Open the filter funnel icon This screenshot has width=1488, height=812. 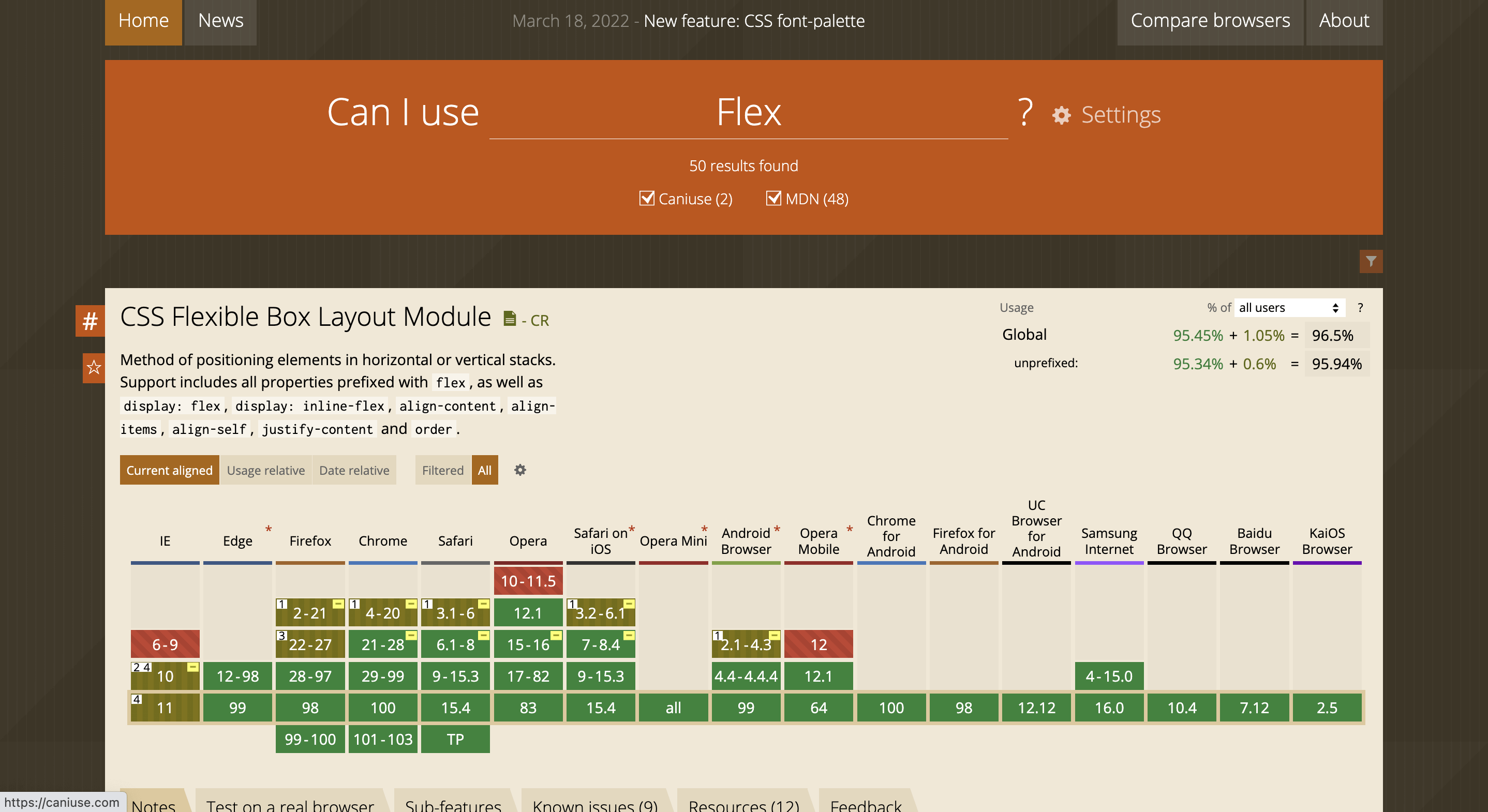coord(1370,262)
